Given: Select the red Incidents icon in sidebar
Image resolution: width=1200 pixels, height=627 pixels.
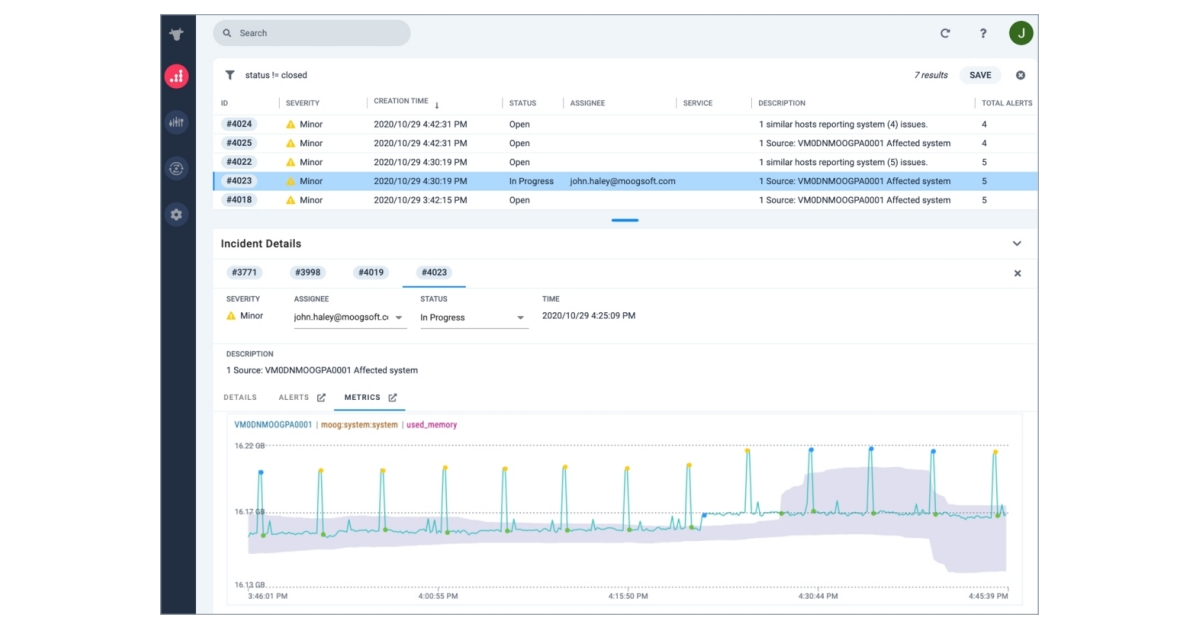Looking at the screenshot, I should pyautogui.click(x=176, y=75).
